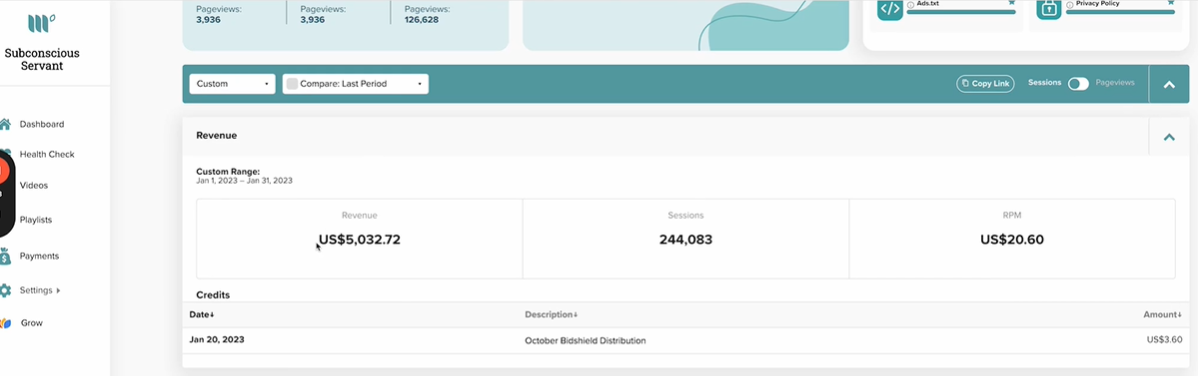Collapse the filter bar with chevron
The height and width of the screenshot is (376, 1198).
[x=1169, y=84]
